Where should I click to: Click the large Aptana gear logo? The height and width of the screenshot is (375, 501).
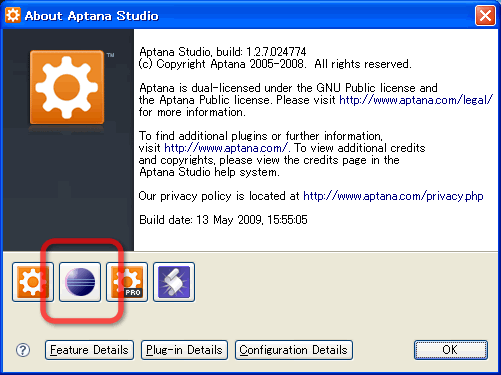coord(67,87)
